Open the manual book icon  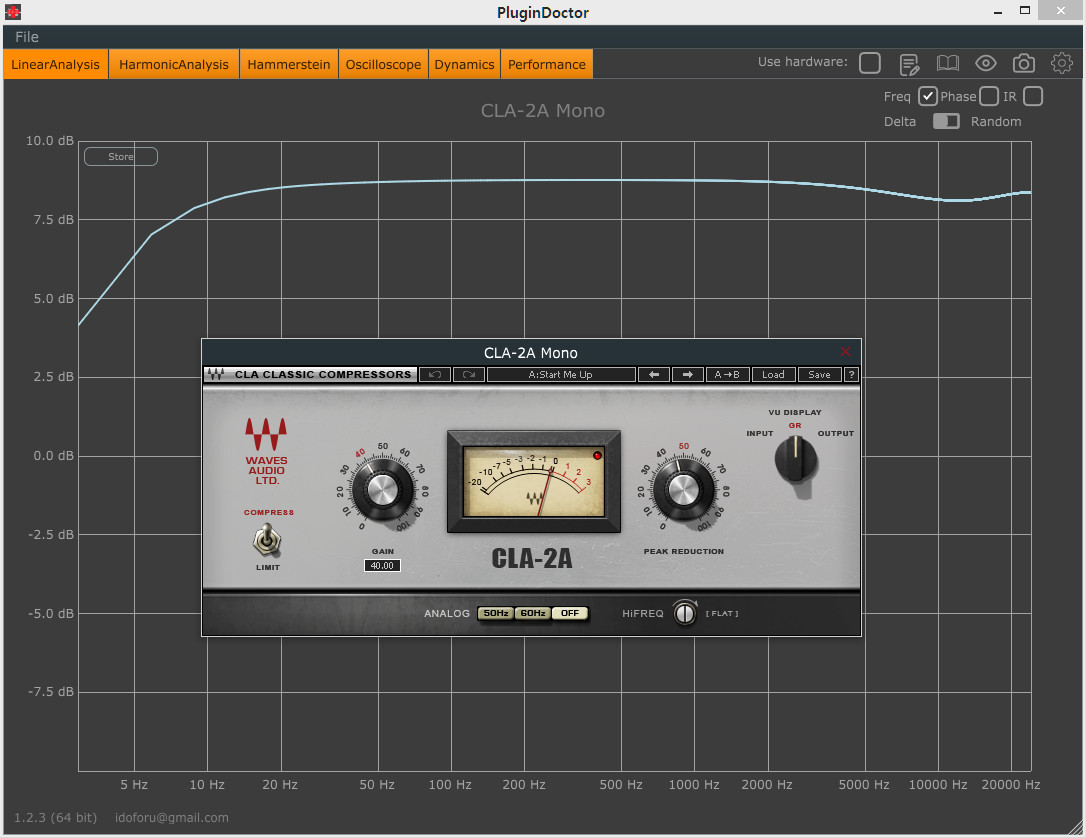947,64
